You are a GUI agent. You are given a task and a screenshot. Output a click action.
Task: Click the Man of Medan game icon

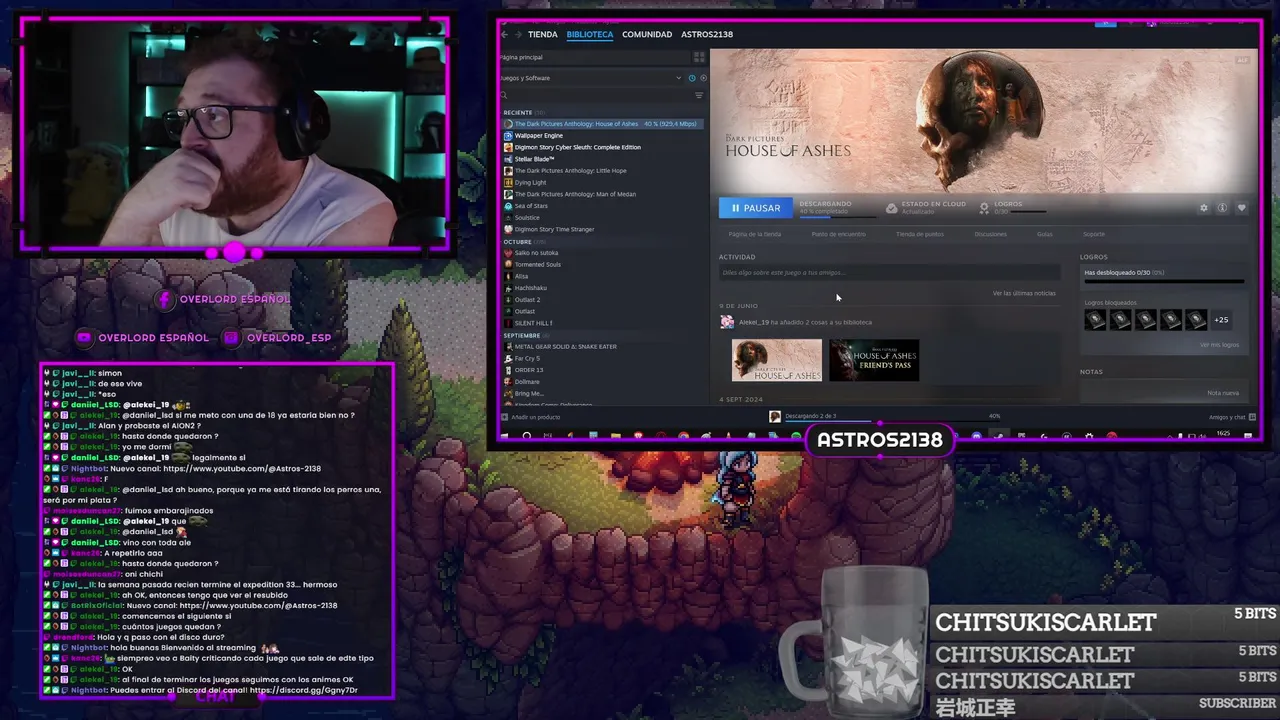(x=508, y=194)
